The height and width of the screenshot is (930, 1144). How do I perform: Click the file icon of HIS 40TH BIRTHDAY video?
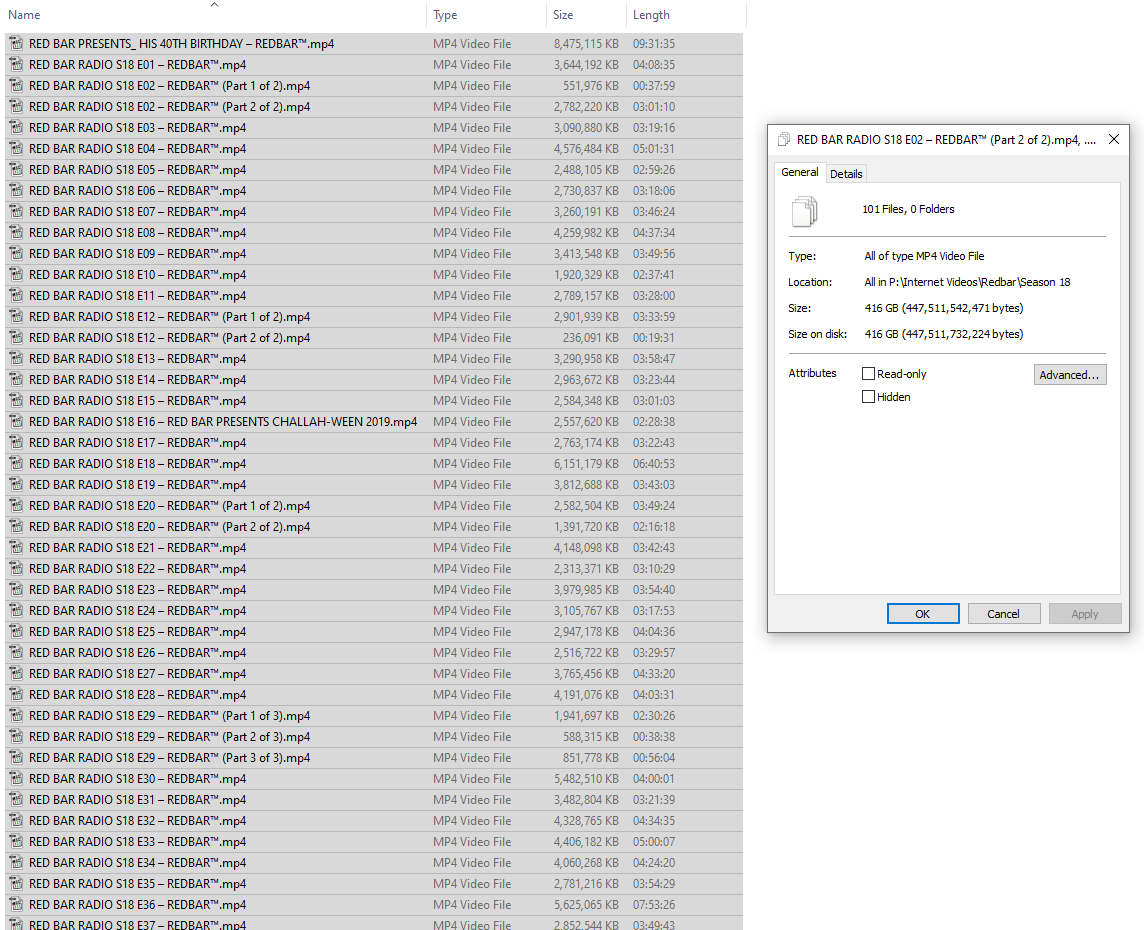16,44
